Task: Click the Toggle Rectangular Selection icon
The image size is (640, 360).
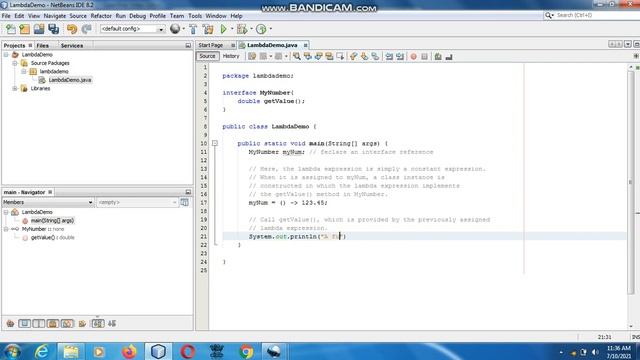Action: pos(340,56)
